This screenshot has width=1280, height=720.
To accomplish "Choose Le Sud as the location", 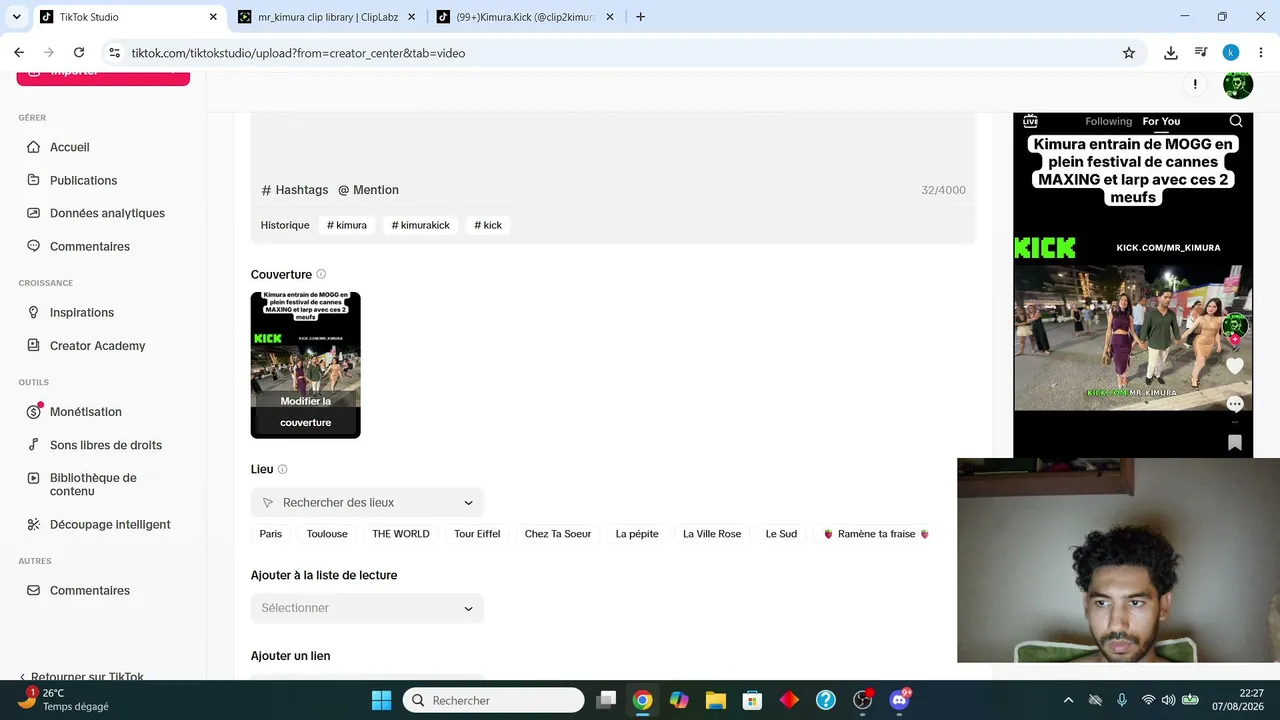I will coord(781,534).
